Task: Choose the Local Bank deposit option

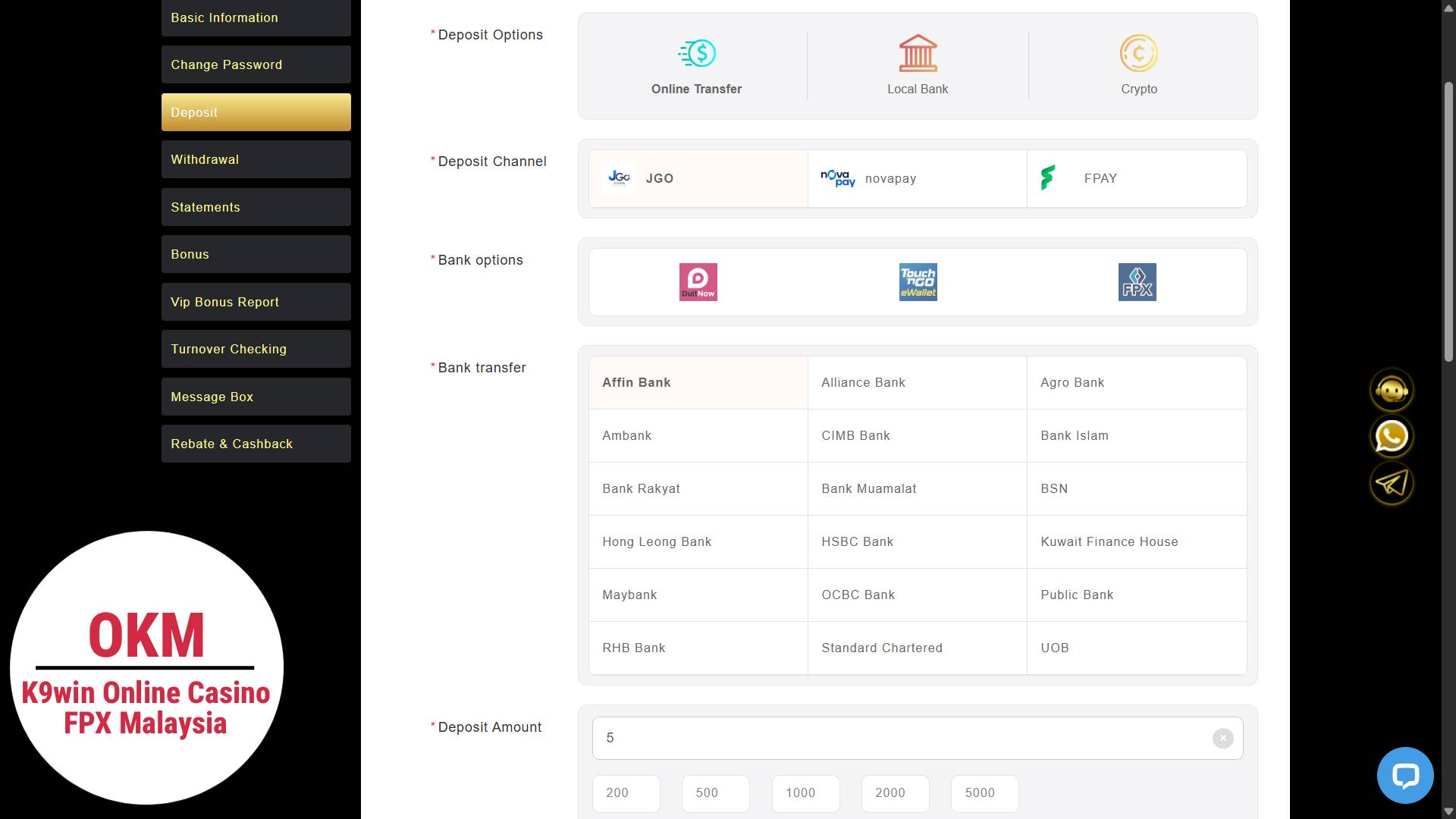Action: point(918,66)
